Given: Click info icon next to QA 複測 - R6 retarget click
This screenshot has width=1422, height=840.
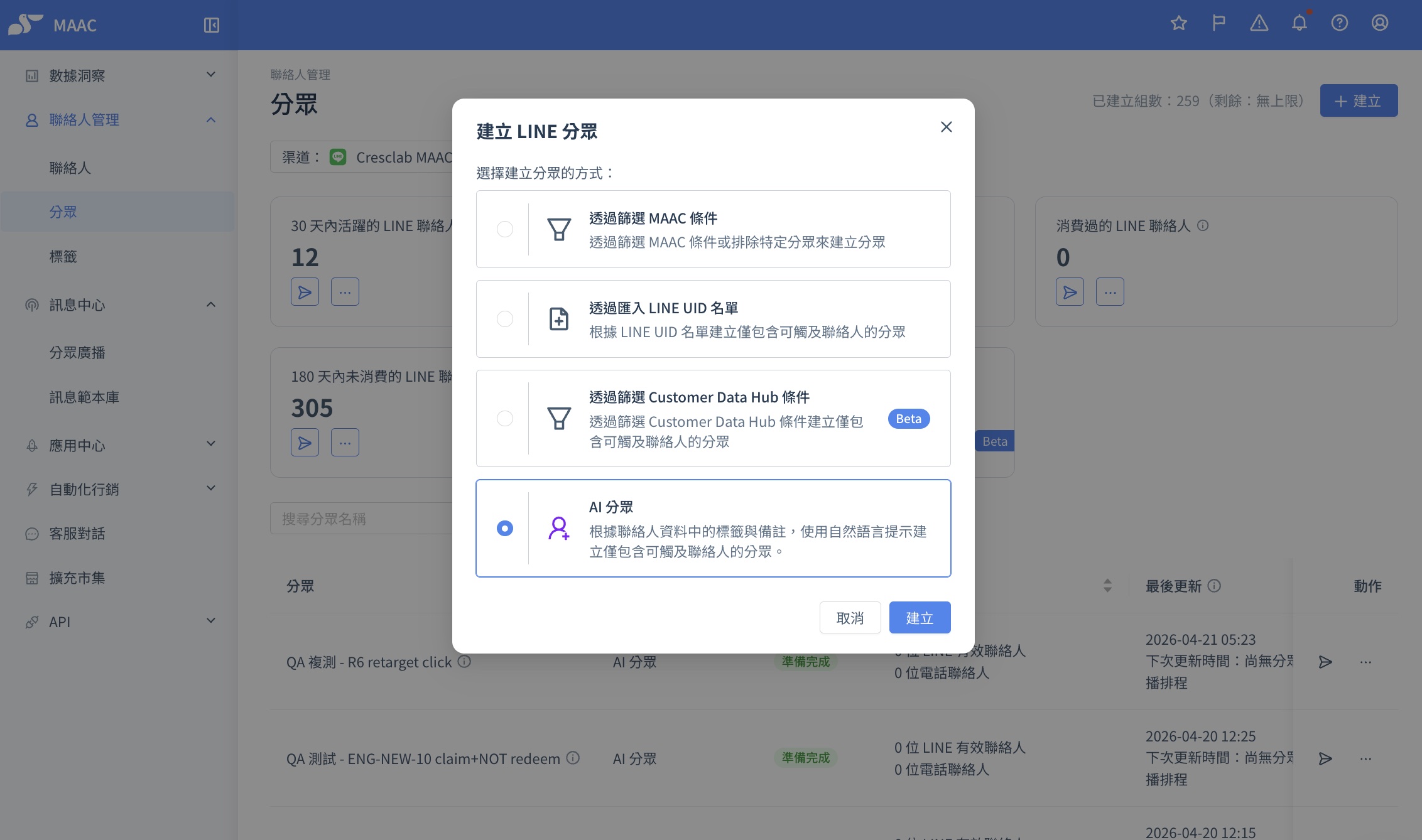Looking at the screenshot, I should (x=464, y=661).
